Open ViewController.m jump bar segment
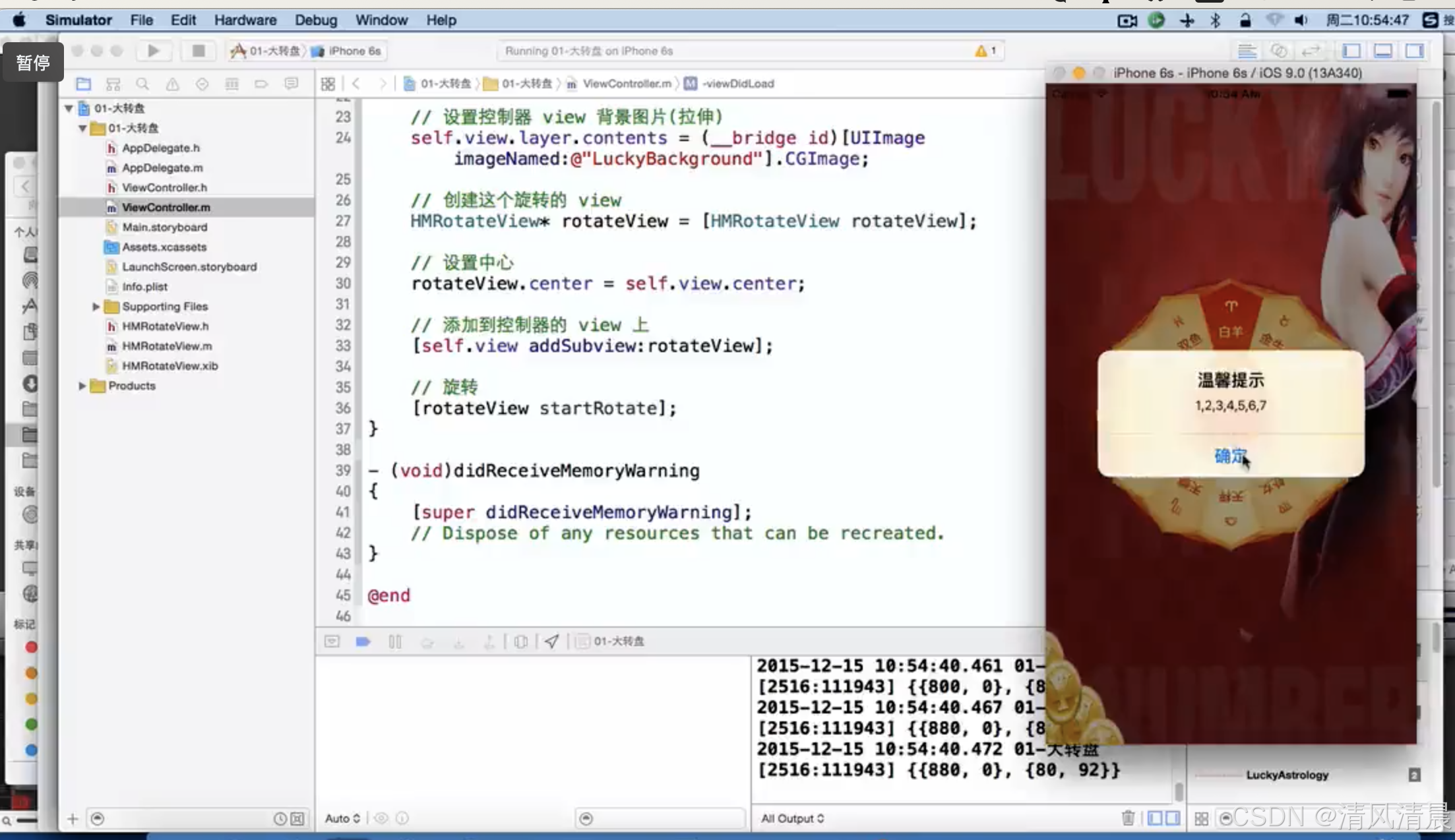The image size is (1455, 840). coord(619,84)
